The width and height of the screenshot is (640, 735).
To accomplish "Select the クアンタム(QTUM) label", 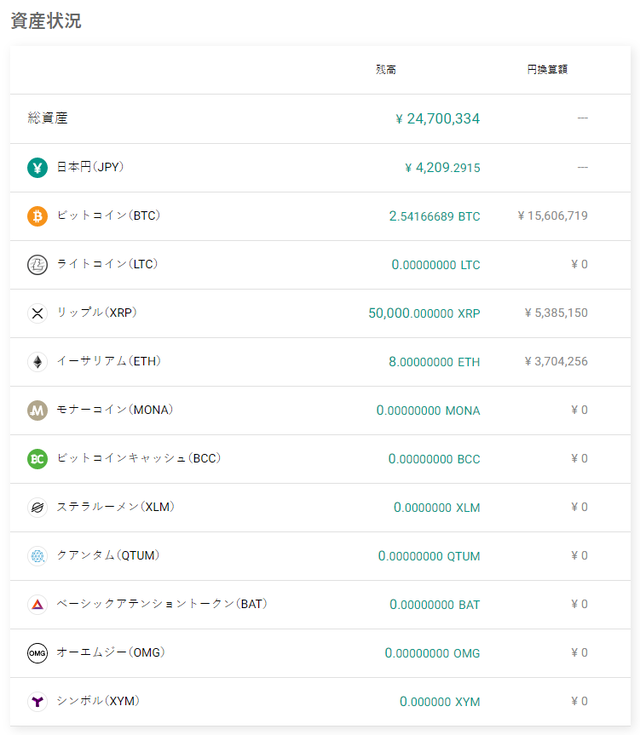I will (x=108, y=555).
